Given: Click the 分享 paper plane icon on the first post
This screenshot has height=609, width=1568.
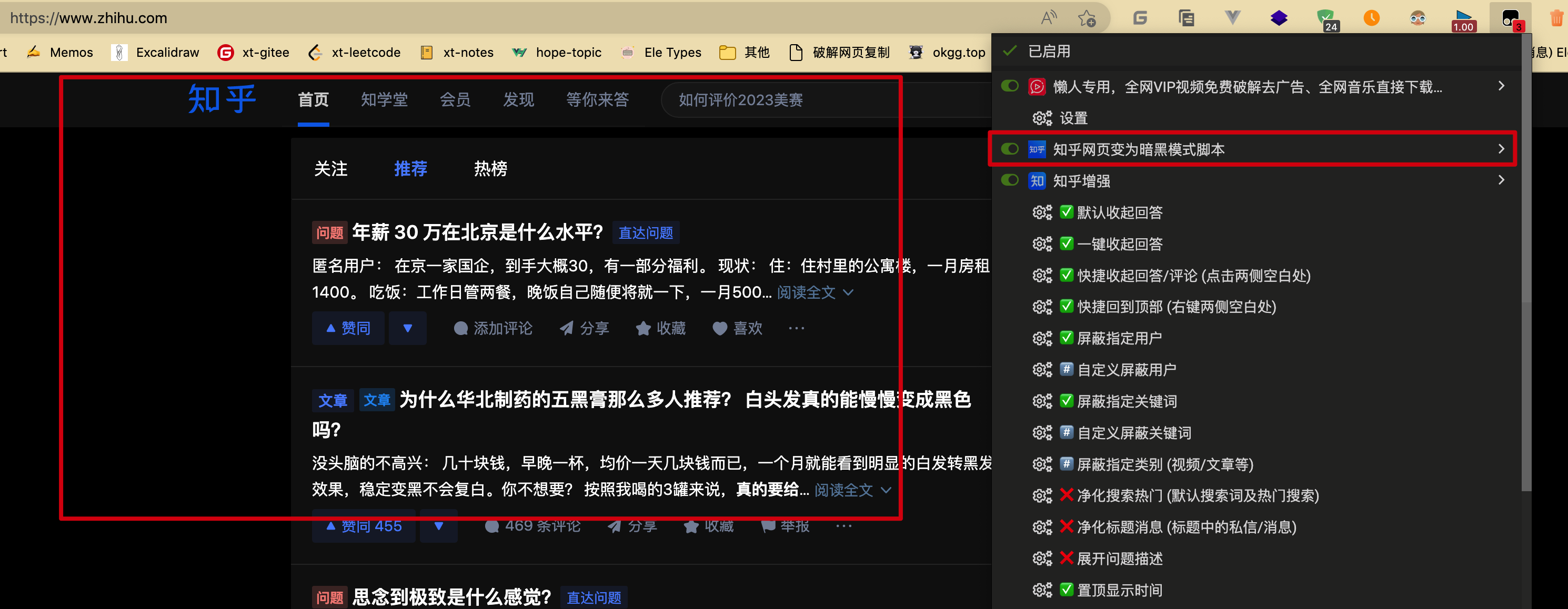Looking at the screenshot, I should (567, 329).
